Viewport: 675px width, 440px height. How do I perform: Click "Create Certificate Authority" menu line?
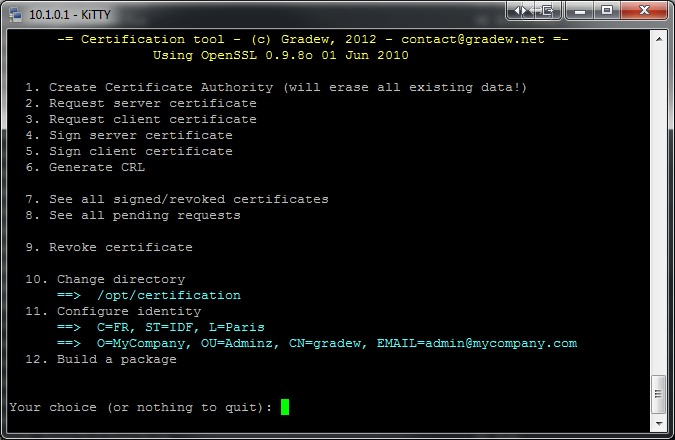tap(276, 87)
